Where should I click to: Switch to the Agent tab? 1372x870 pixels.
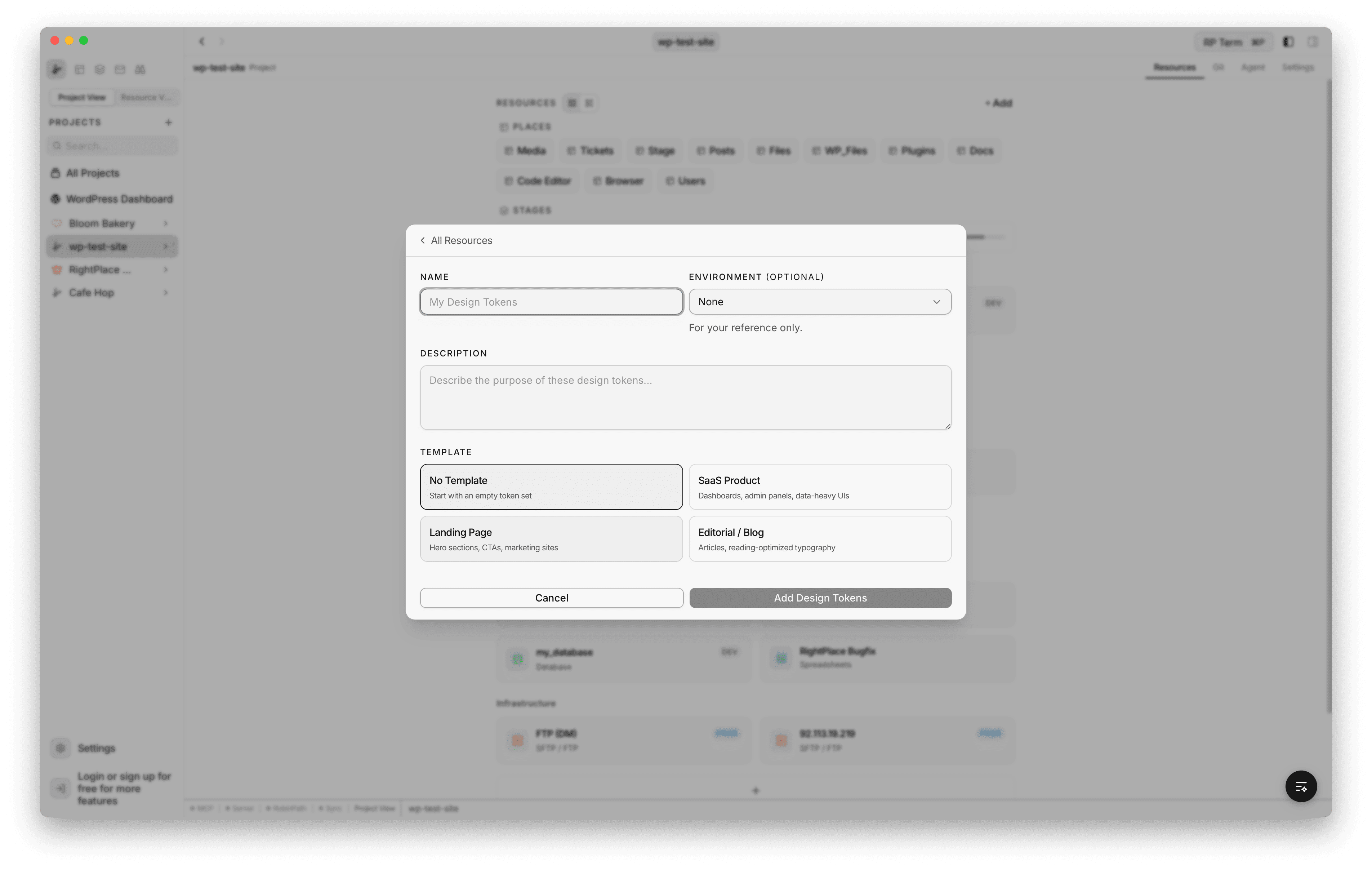click(1253, 67)
